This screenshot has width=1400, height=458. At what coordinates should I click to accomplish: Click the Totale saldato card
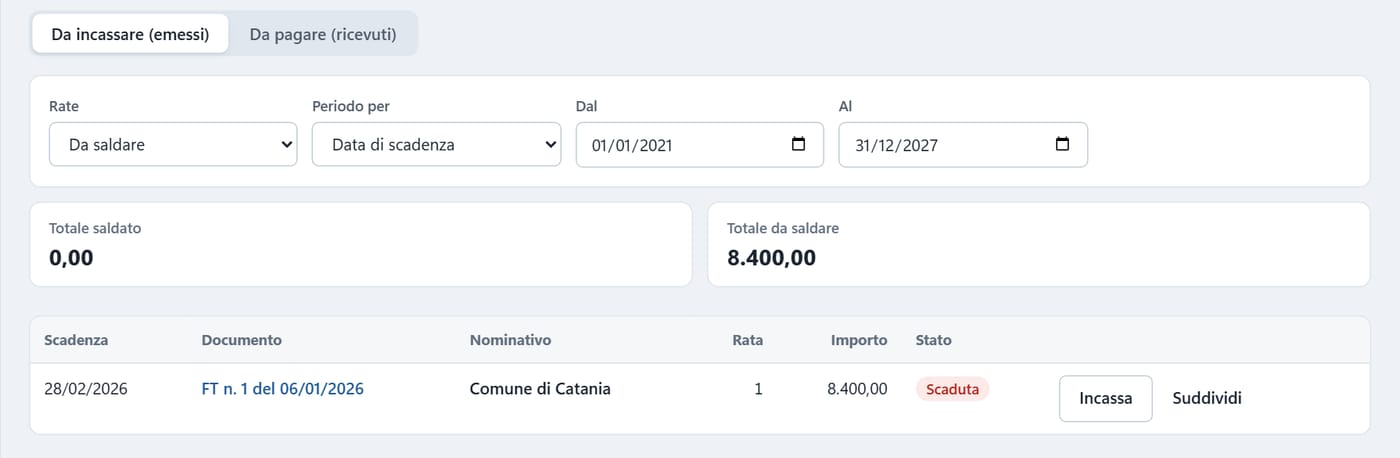point(361,244)
